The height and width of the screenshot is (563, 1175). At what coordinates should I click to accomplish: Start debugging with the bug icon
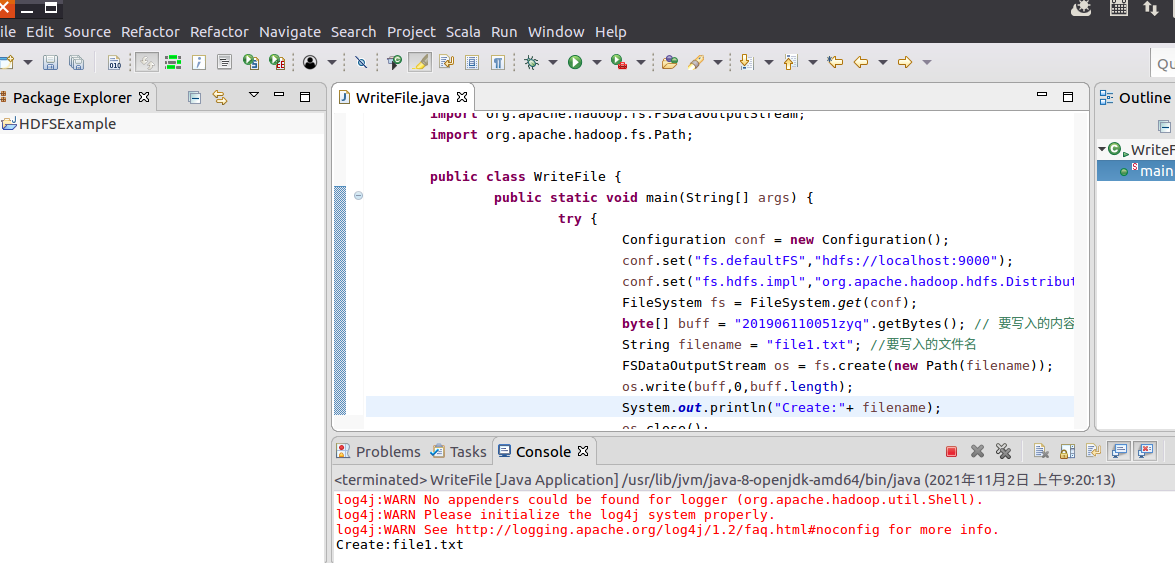(x=531, y=62)
